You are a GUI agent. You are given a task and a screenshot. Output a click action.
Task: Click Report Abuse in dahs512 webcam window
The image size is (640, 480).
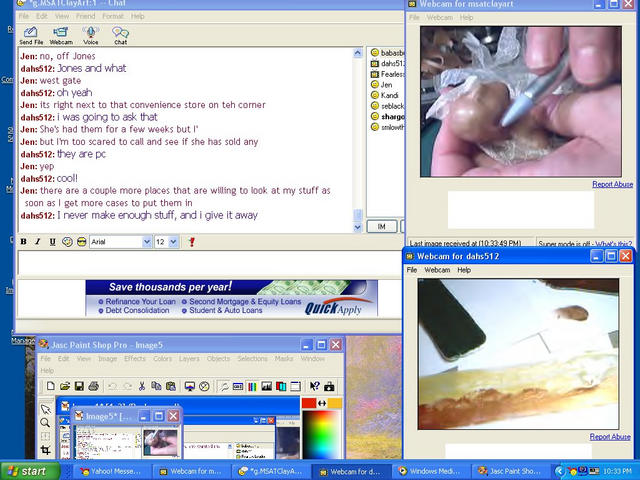tap(610, 437)
